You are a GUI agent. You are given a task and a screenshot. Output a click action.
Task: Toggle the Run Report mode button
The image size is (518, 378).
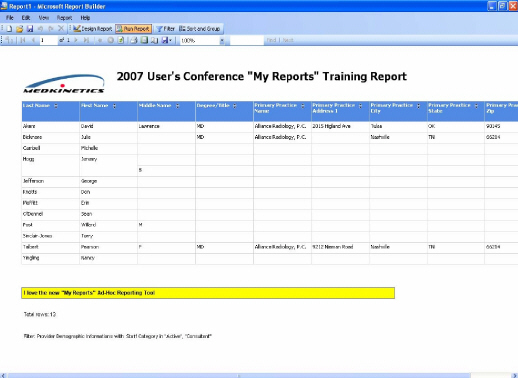133,29
